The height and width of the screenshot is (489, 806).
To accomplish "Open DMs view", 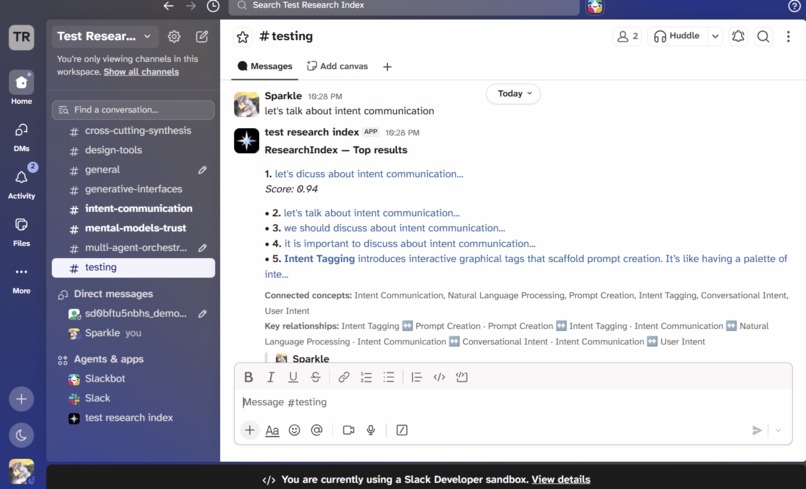I will [22, 137].
